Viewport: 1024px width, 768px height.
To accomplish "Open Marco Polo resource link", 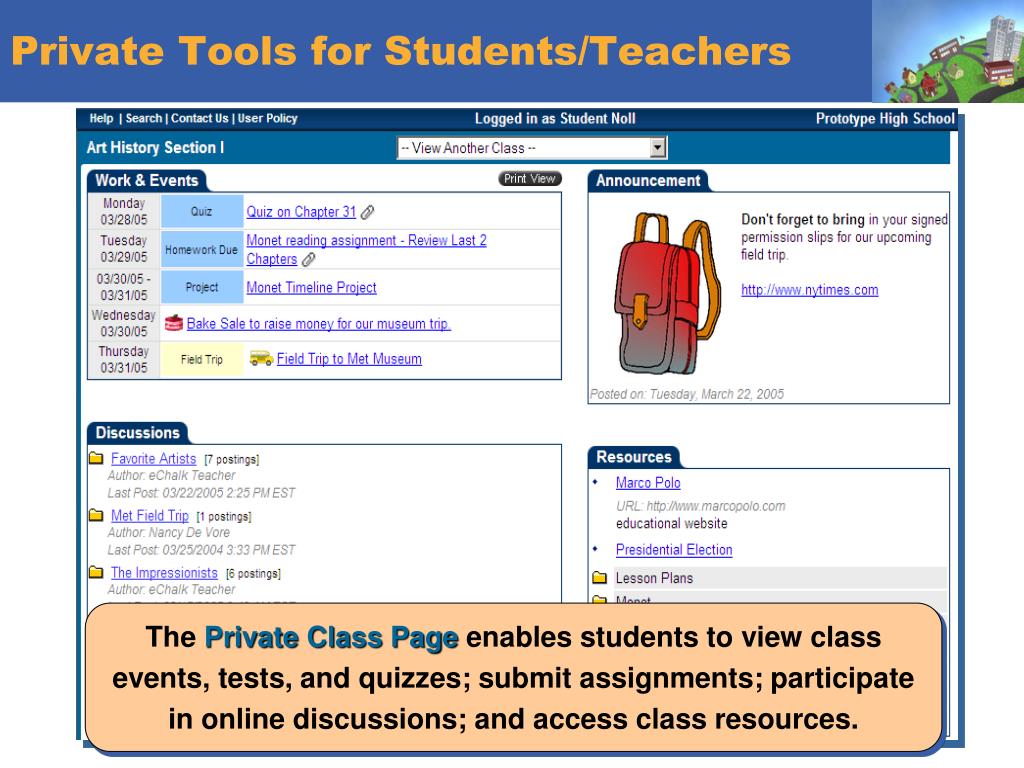I will [x=648, y=483].
